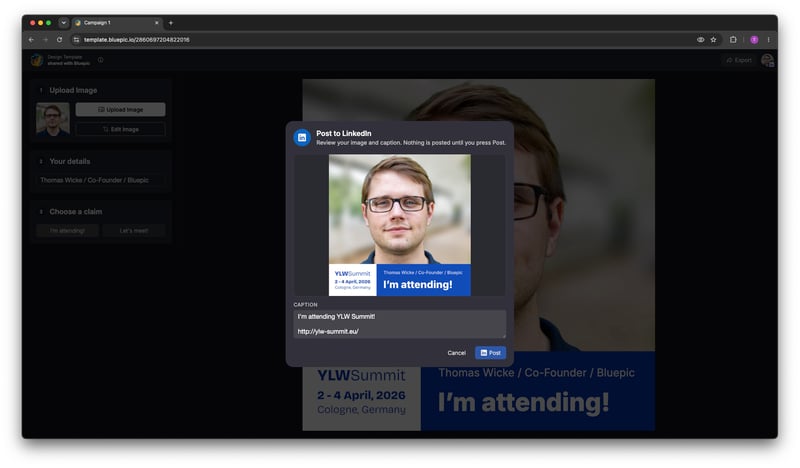Switch to the 'Campaign 1' browser tab
Viewport: 800px width, 468px height.
tap(115, 22)
